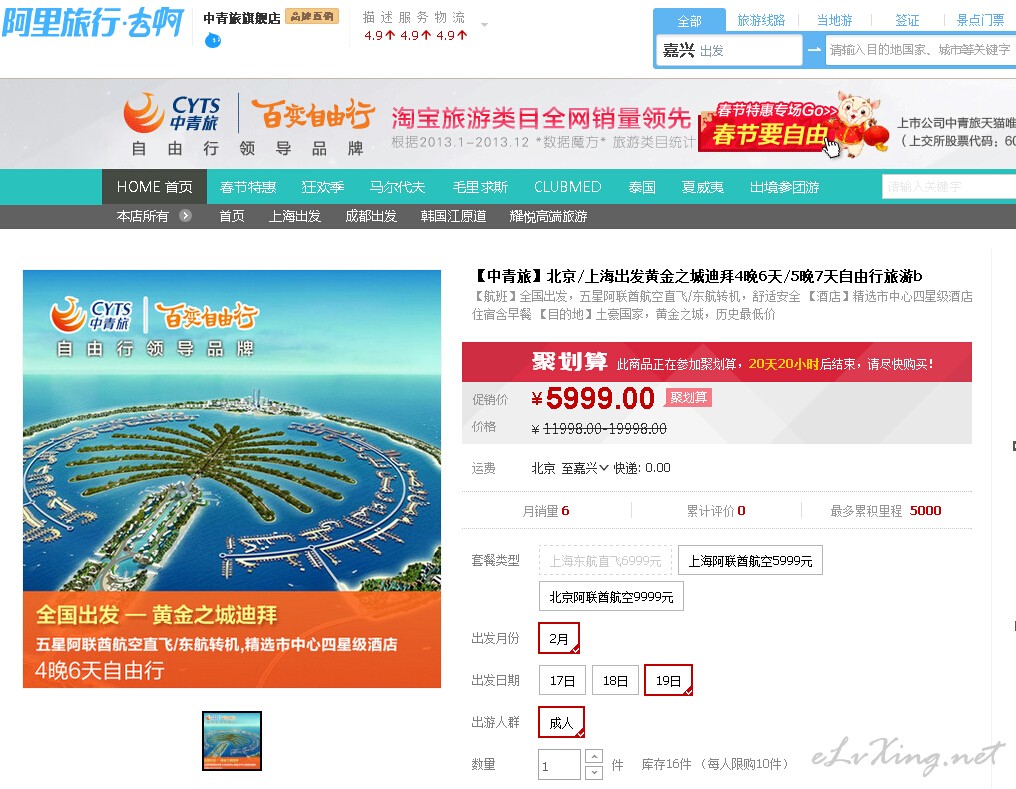
Task: Click the quantity input field
Action: (x=559, y=765)
